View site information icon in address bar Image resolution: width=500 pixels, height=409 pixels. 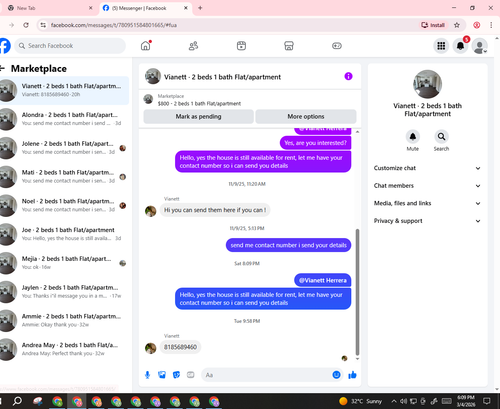point(43,25)
